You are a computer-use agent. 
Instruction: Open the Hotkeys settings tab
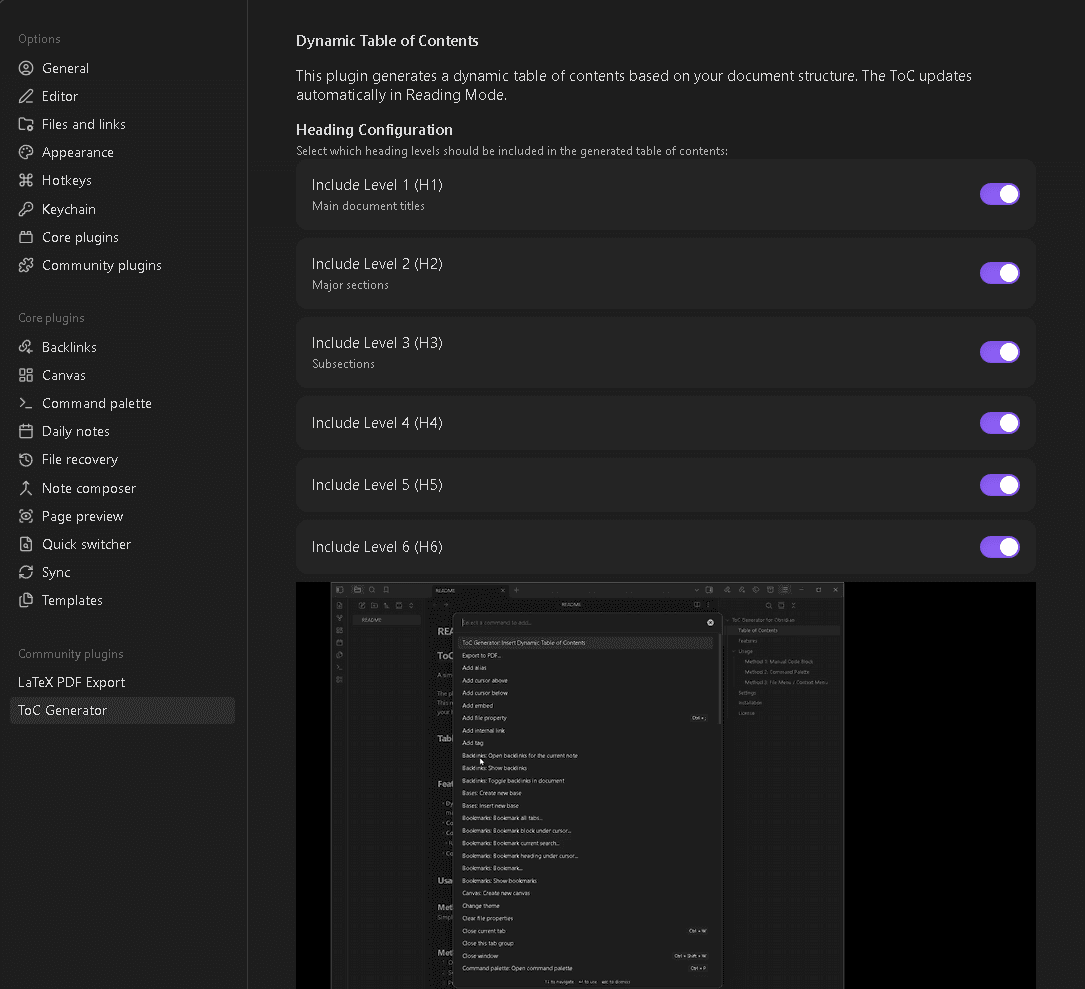click(x=122, y=180)
